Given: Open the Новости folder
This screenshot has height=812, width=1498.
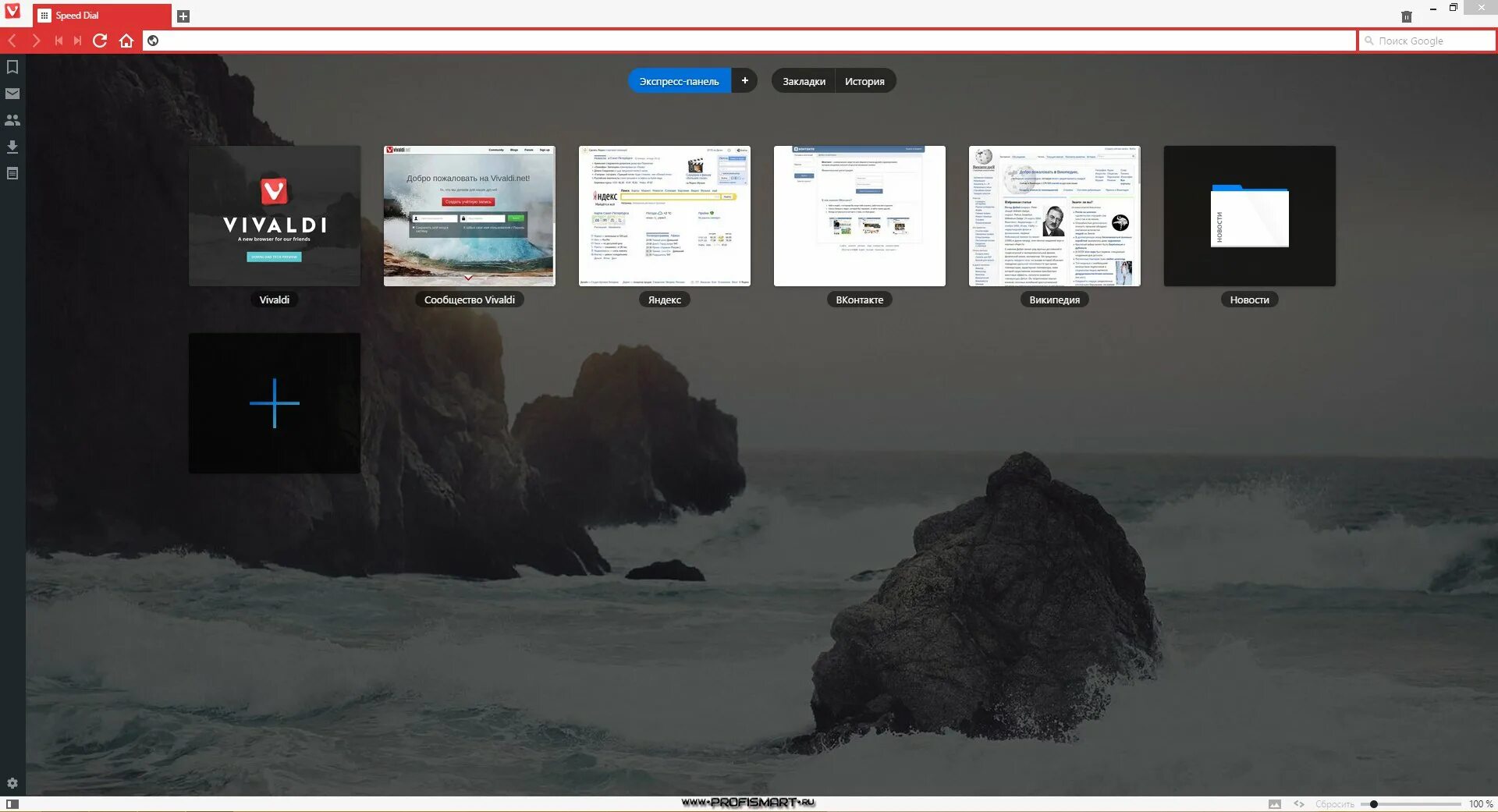Looking at the screenshot, I should point(1250,216).
